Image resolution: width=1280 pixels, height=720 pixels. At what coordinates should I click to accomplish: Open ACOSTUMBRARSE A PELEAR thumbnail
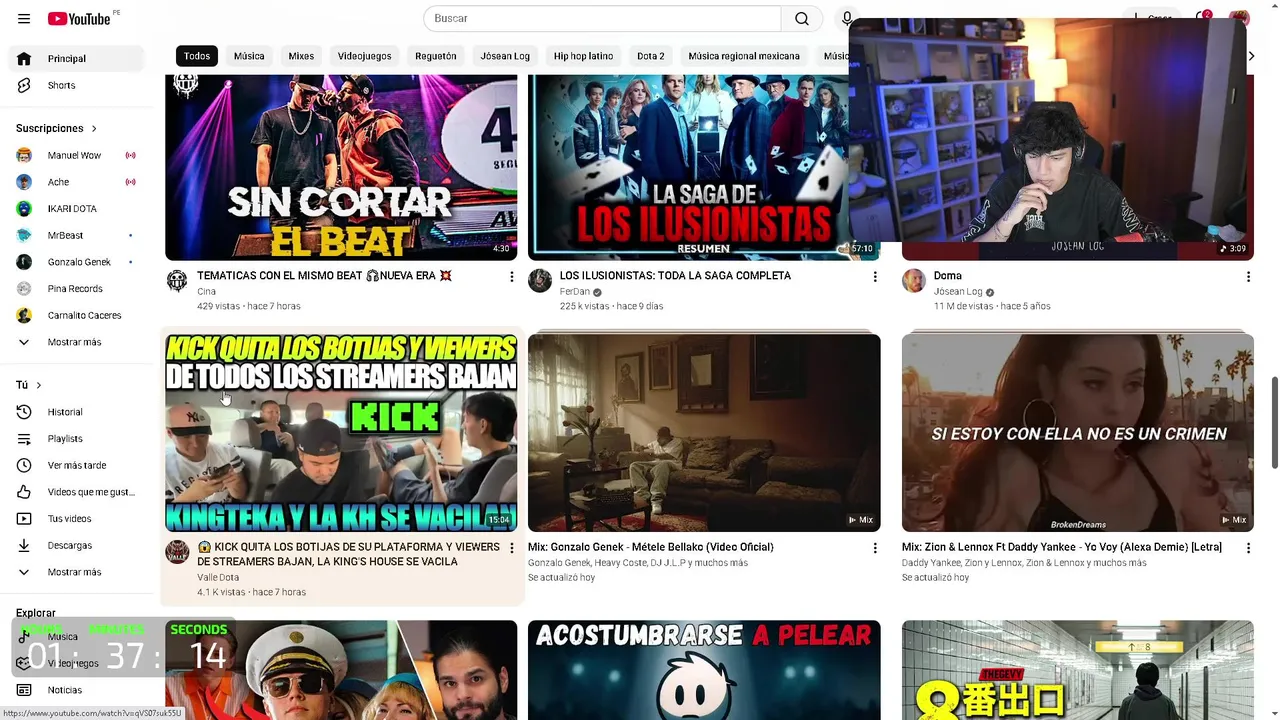(704, 669)
